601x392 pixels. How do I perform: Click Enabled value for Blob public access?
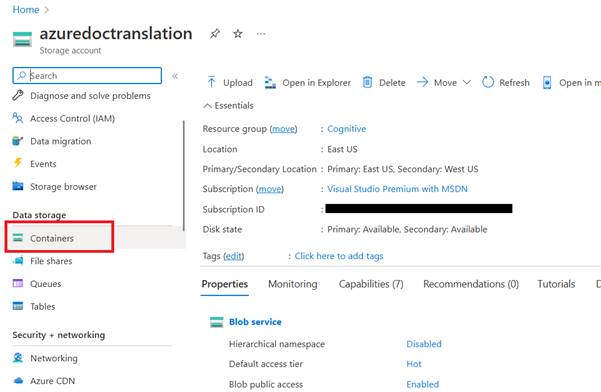(423, 384)
